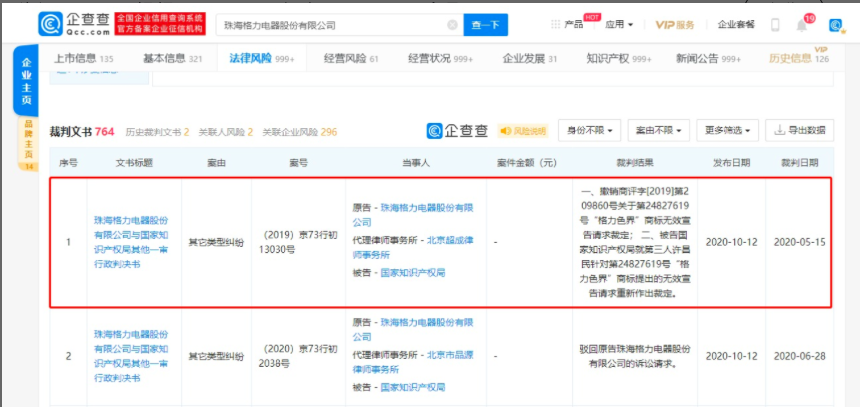Expand the 身份不限 filter dropdown

pyautogui.click(x=590, y=131)
